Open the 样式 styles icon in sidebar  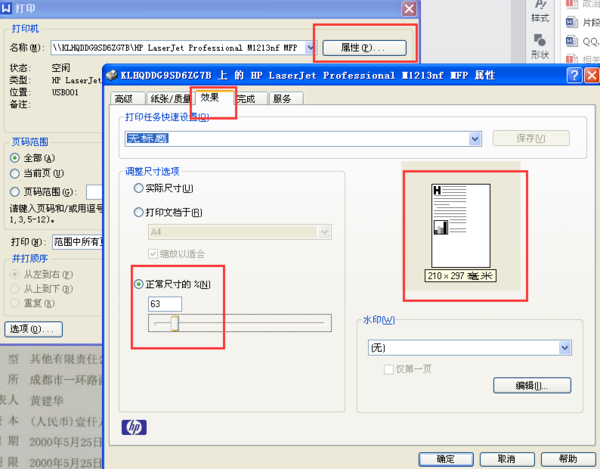click(540, 5)
